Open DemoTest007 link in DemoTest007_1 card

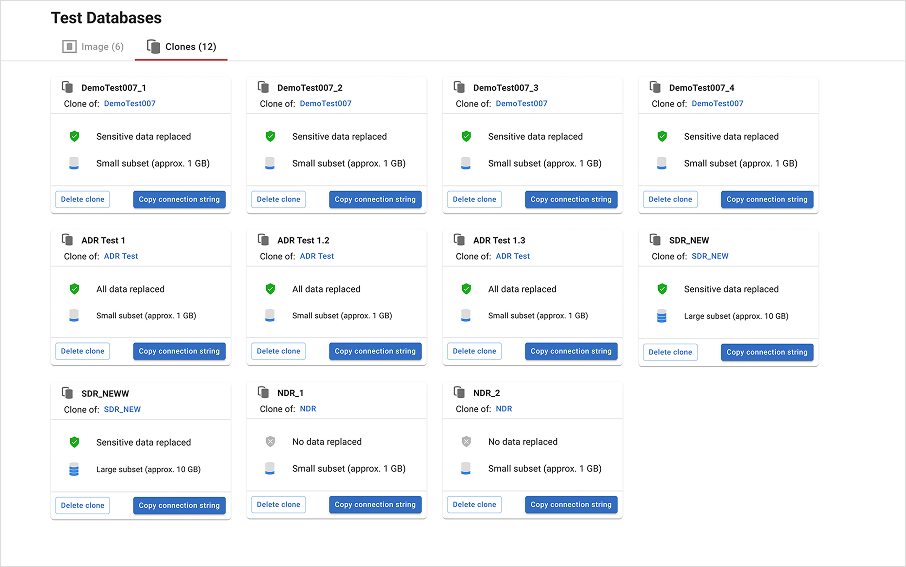(x=129, y=104)
